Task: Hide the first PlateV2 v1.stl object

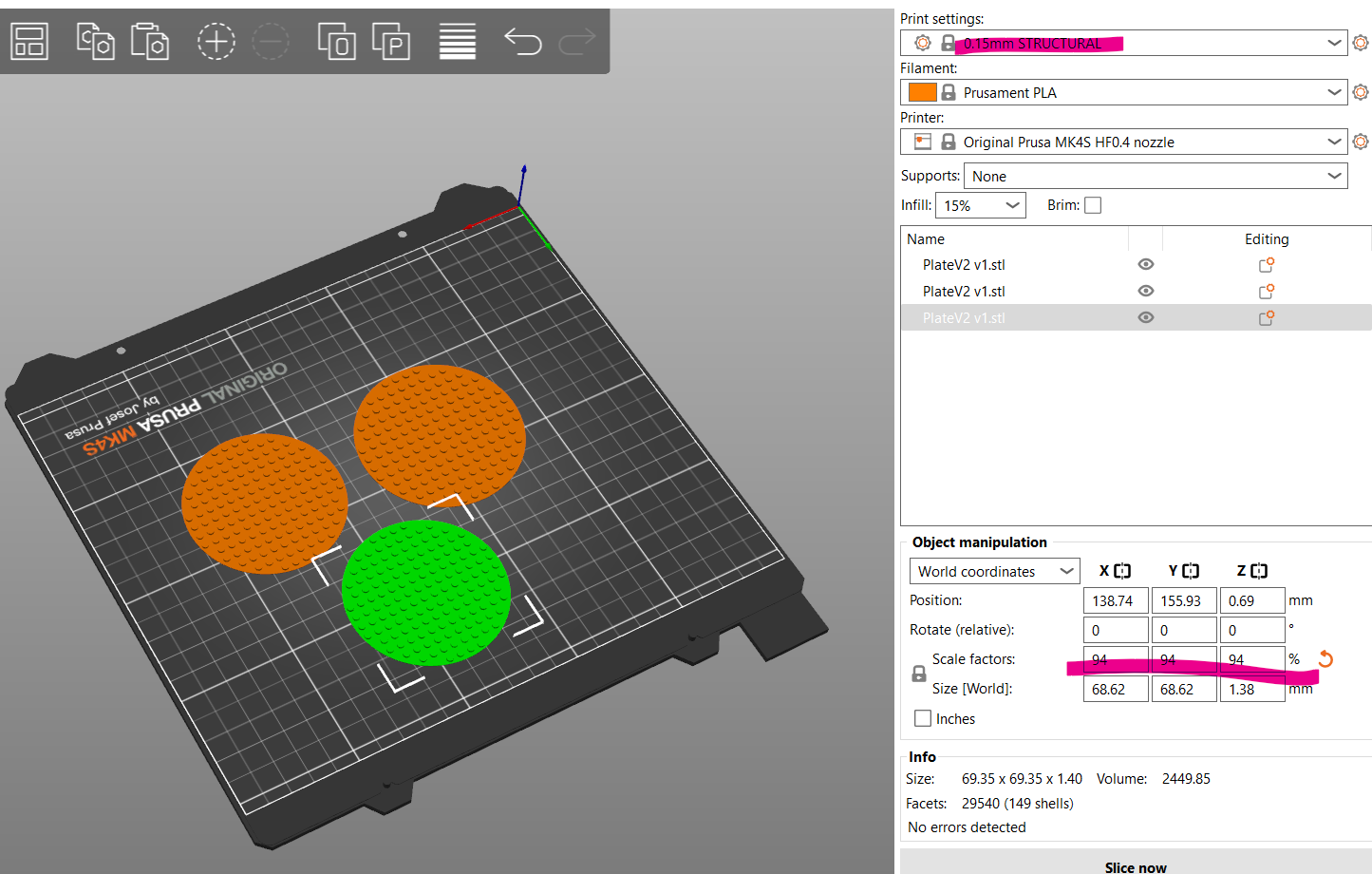Action: [x=1146, y=265]
